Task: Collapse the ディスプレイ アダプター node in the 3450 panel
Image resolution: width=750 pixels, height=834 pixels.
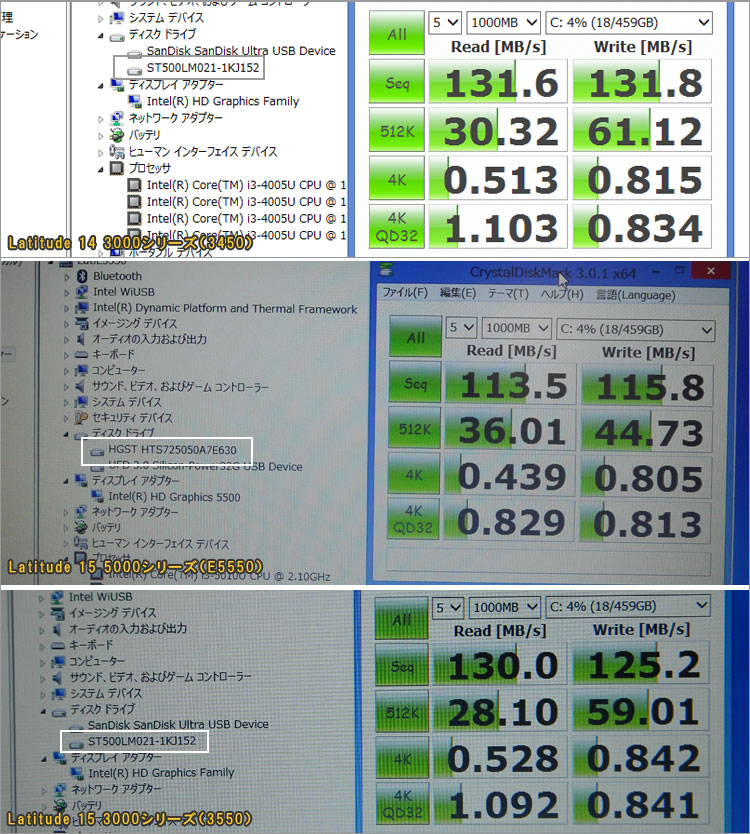Action: 101,86
